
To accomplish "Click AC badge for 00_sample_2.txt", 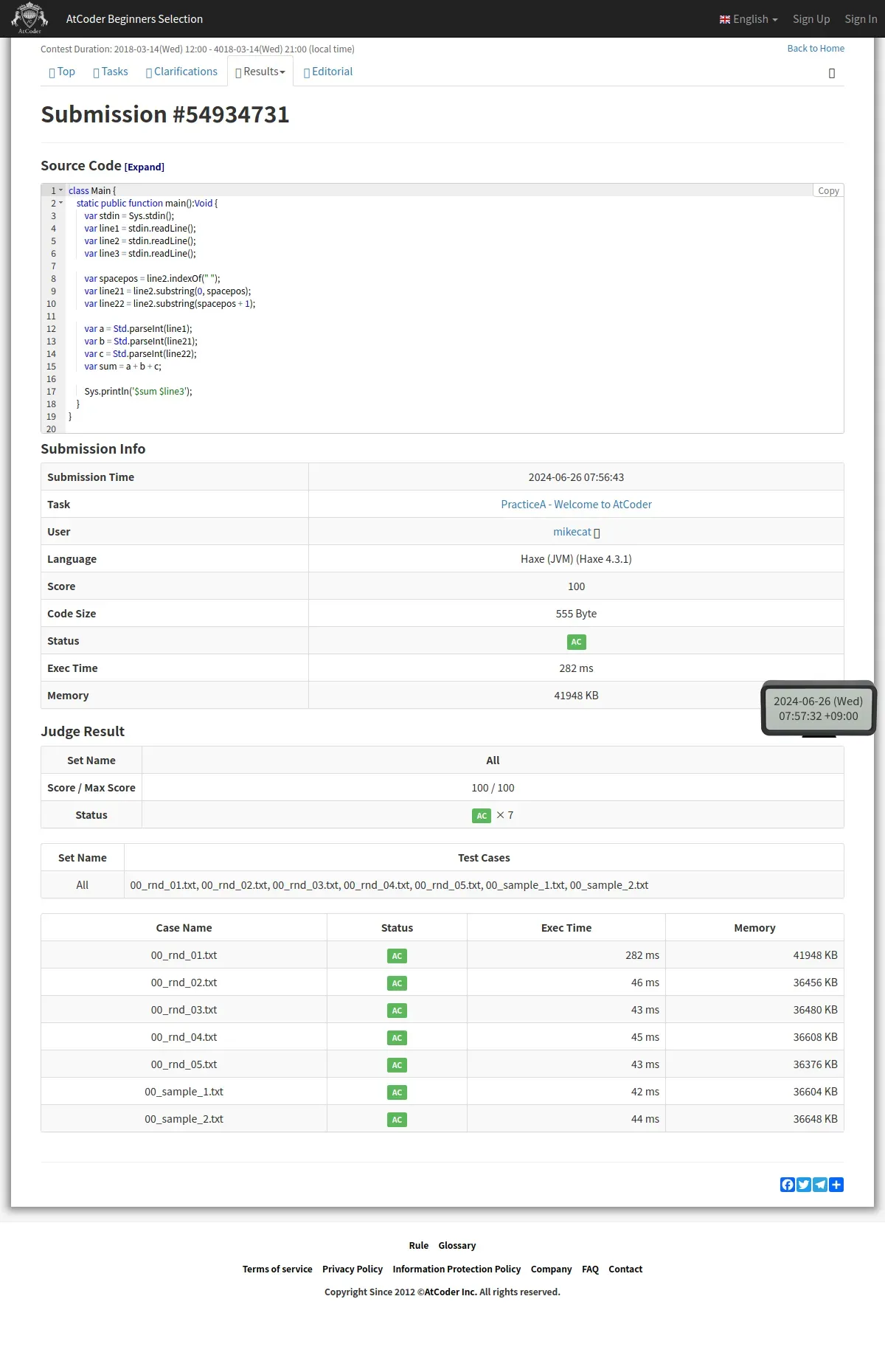I will click(397, 1120).
